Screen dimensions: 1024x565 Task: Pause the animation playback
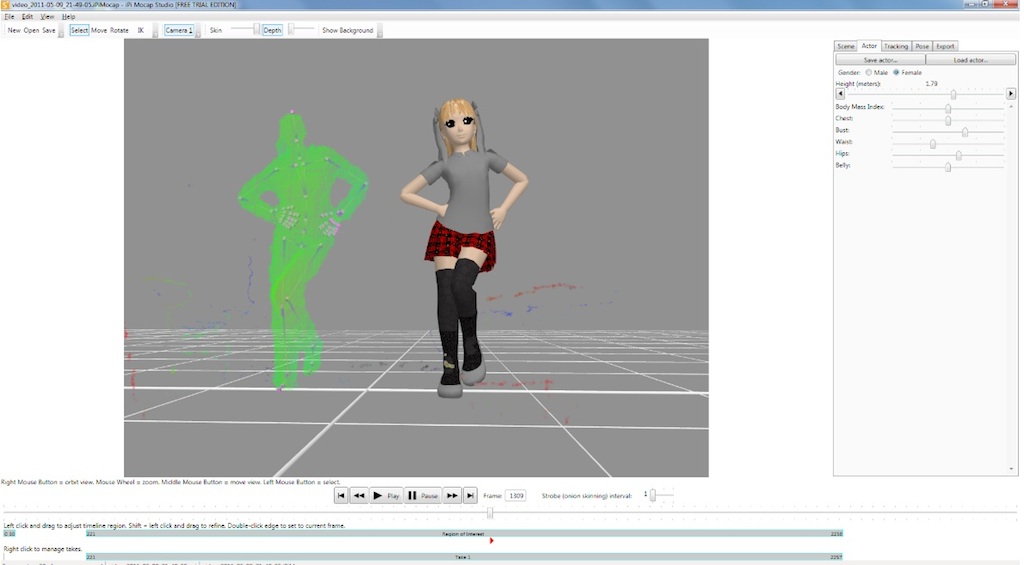click(423, 496)
